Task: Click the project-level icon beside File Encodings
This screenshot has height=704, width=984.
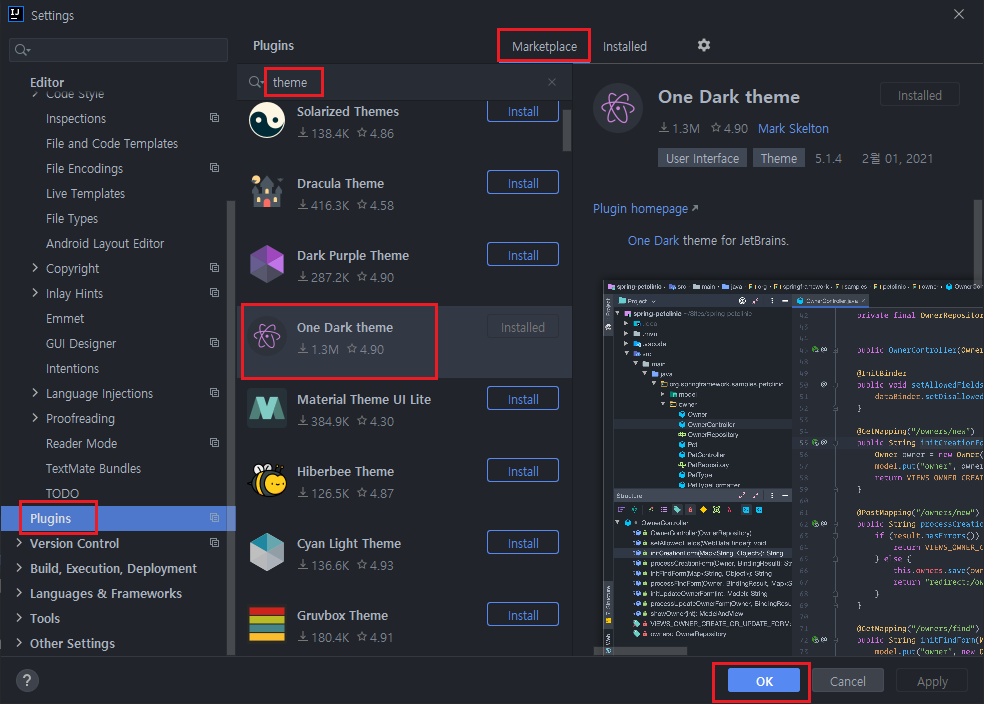Action: click(x=215, y=168)
